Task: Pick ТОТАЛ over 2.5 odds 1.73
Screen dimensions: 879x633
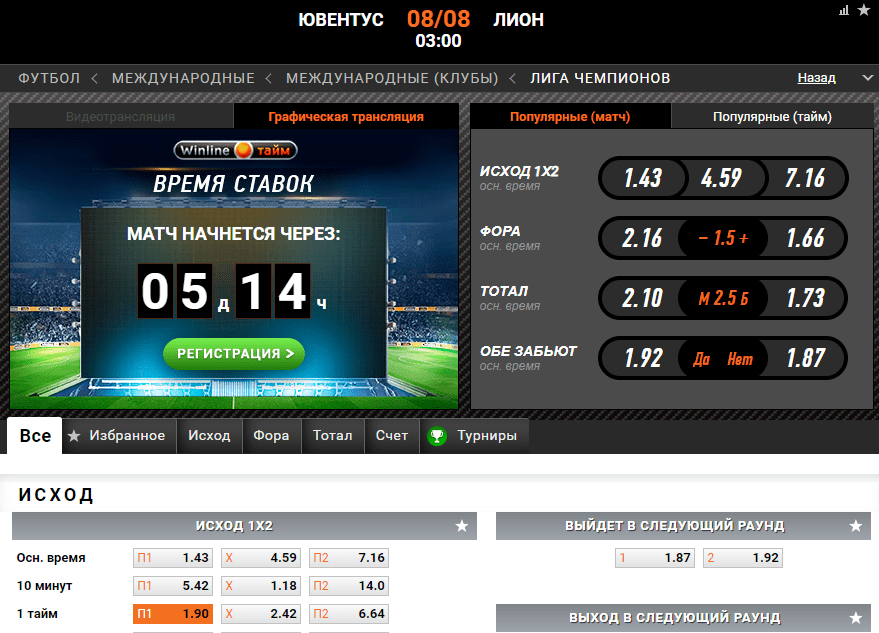Action: [x=805, y=298]
